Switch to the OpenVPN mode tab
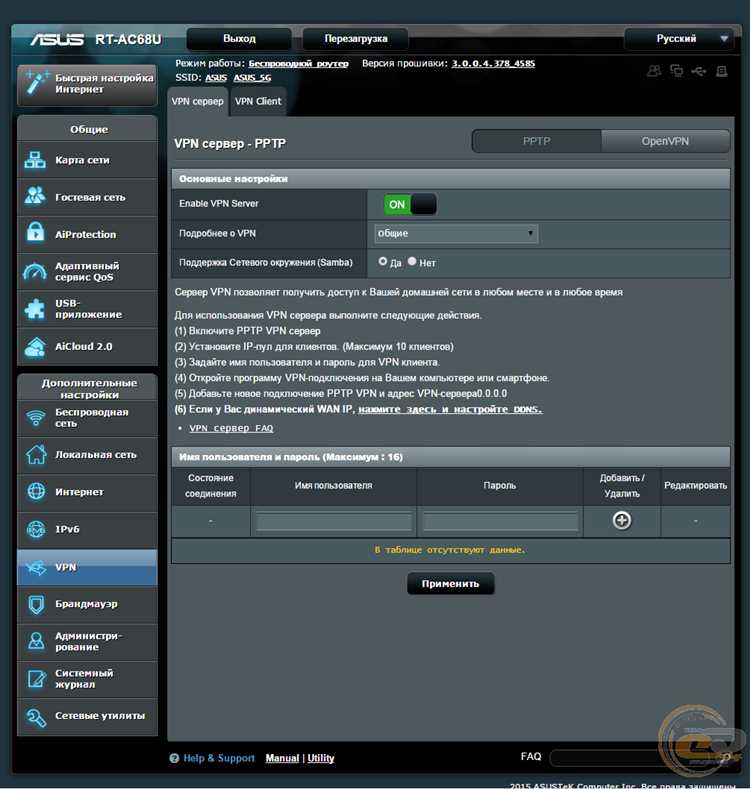 (x=665, y=142)
